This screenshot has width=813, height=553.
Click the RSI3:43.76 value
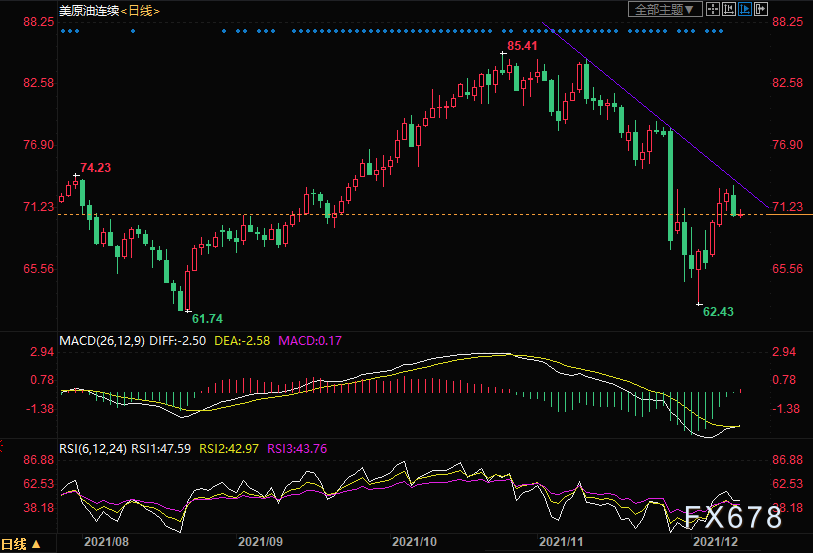pos(297,448)
